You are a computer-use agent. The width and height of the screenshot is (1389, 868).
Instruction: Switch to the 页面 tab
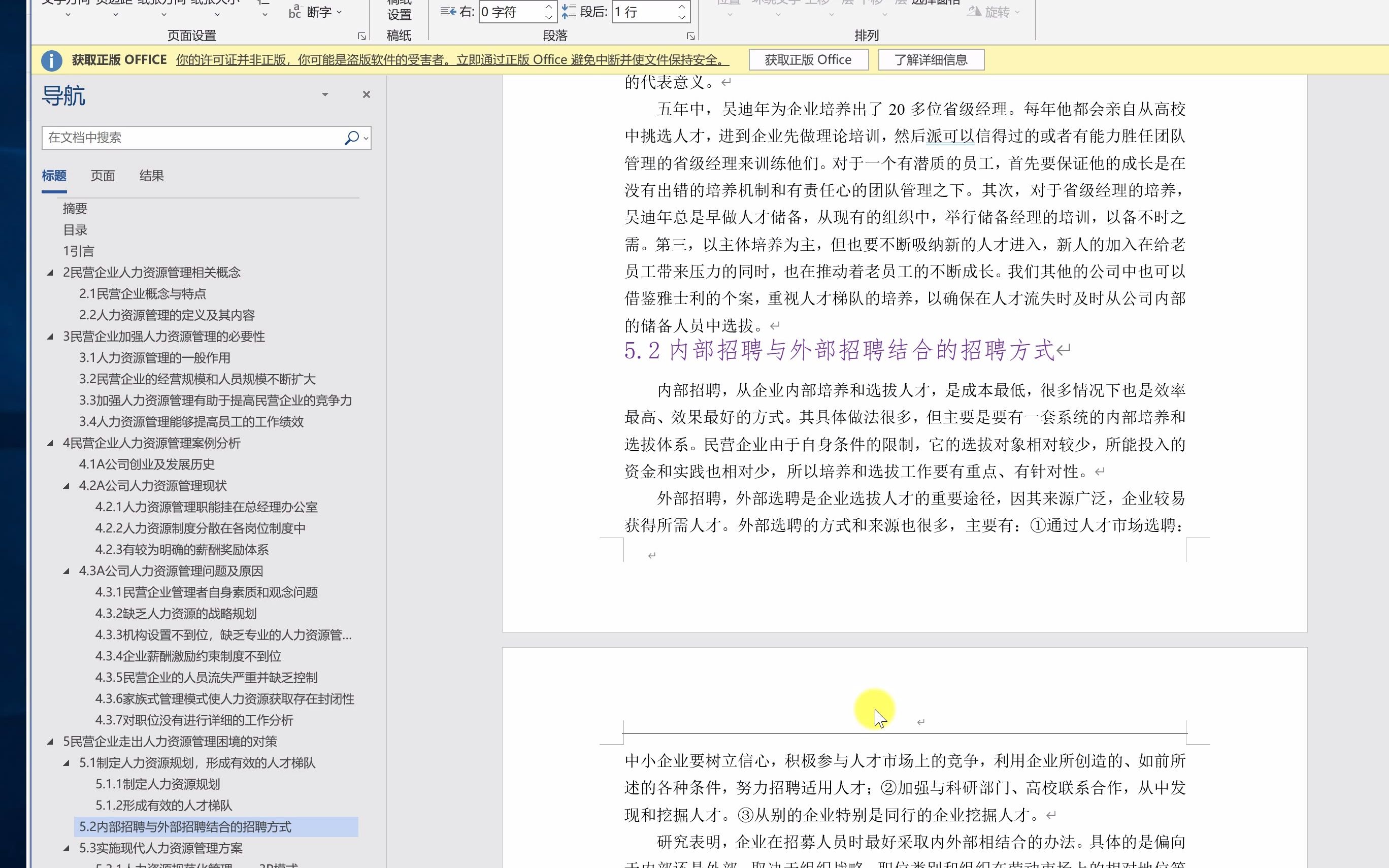point(103,176)
